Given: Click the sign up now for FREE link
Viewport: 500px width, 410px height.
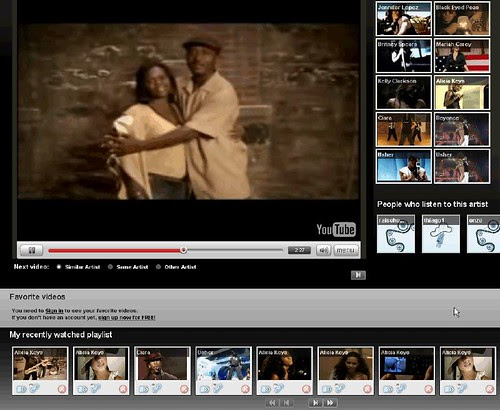Looking at the screenshot, I should 127,317.
